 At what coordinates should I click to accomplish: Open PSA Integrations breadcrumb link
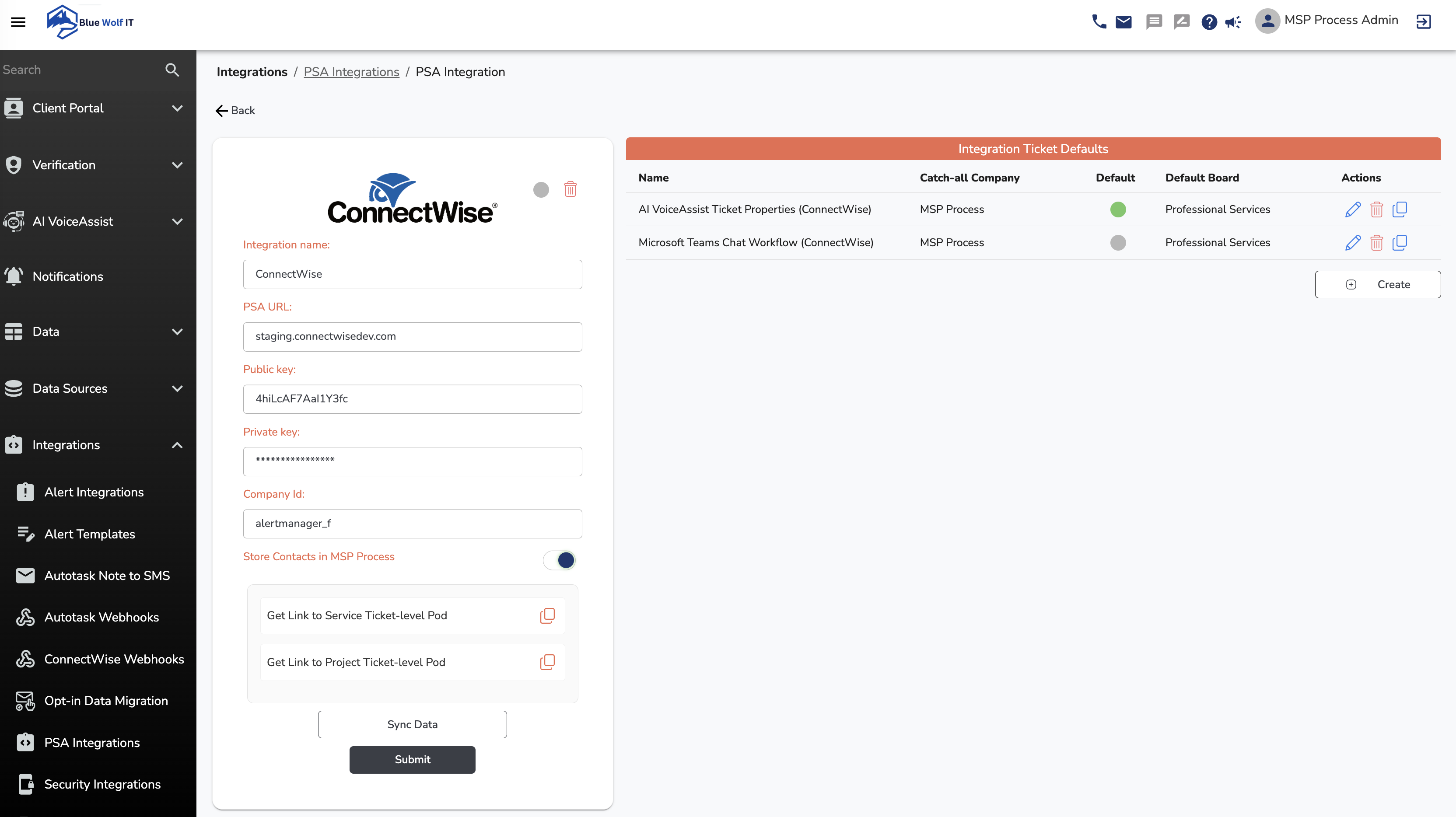[x=351, y=72]
